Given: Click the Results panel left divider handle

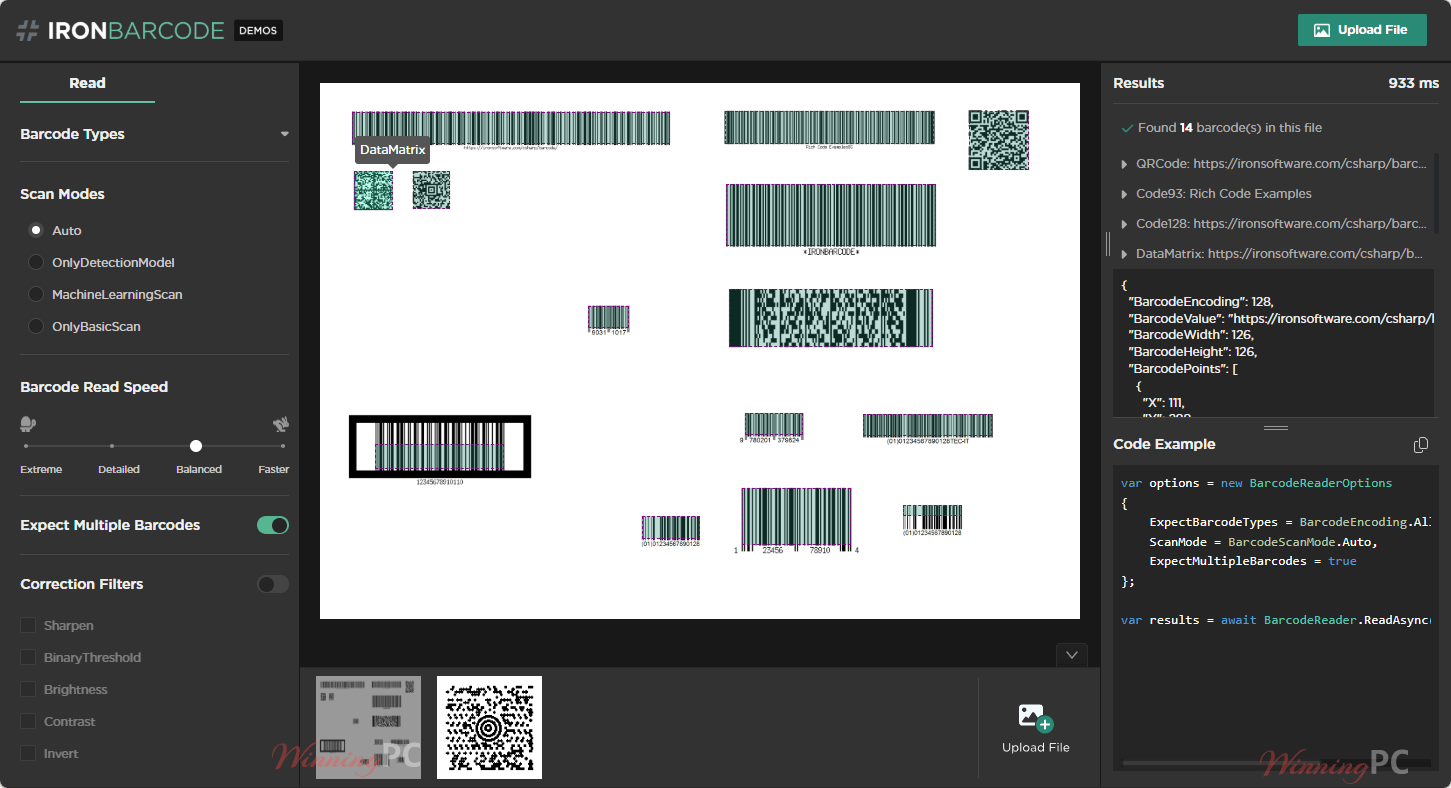Looking at the screenshot, I should click(x=1107, y=244).
